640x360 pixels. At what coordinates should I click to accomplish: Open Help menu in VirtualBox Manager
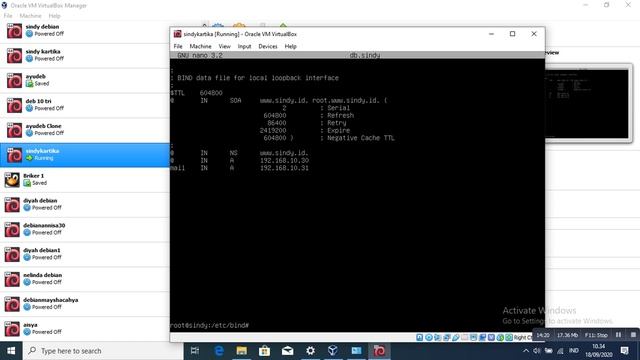(x=54, y=16)
